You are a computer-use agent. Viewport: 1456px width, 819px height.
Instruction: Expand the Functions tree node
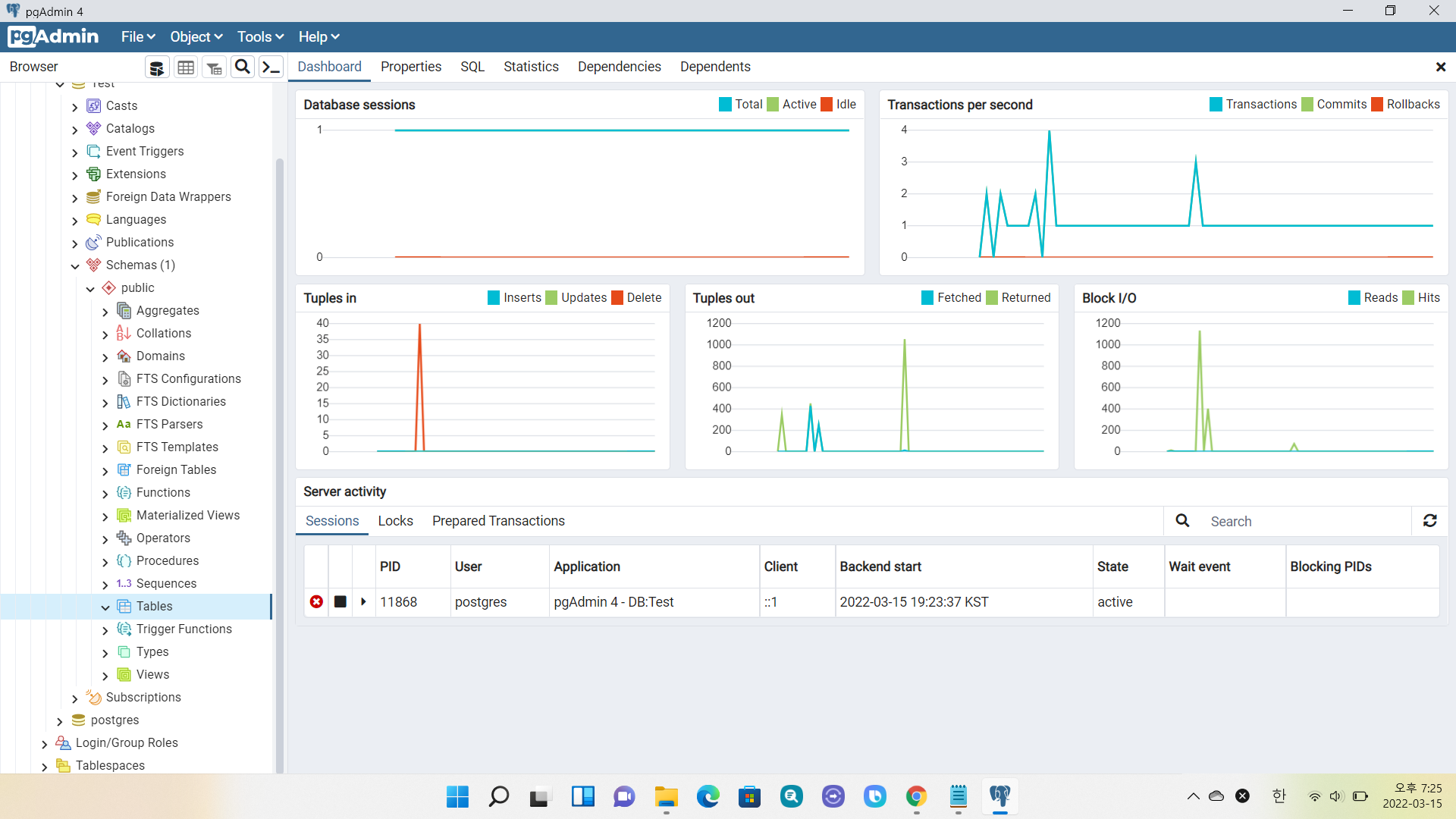click(105, 494)
